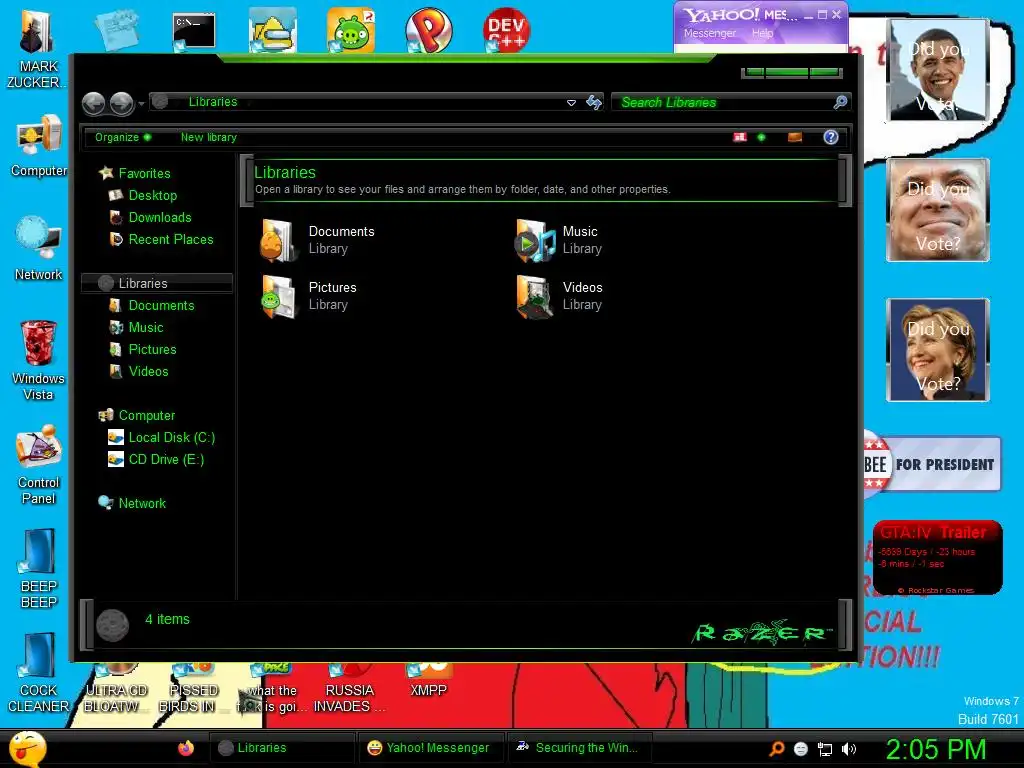Select the Computer desktop icon

[x=39, y=146]
